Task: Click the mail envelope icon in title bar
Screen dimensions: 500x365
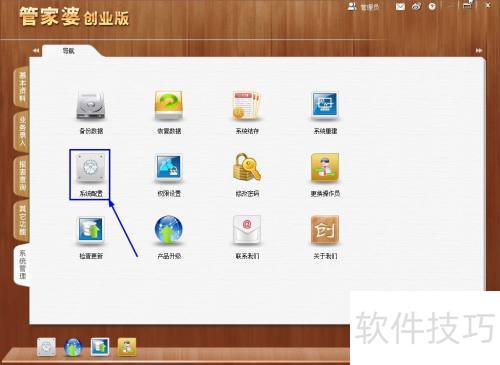Action: click(400, 6)
